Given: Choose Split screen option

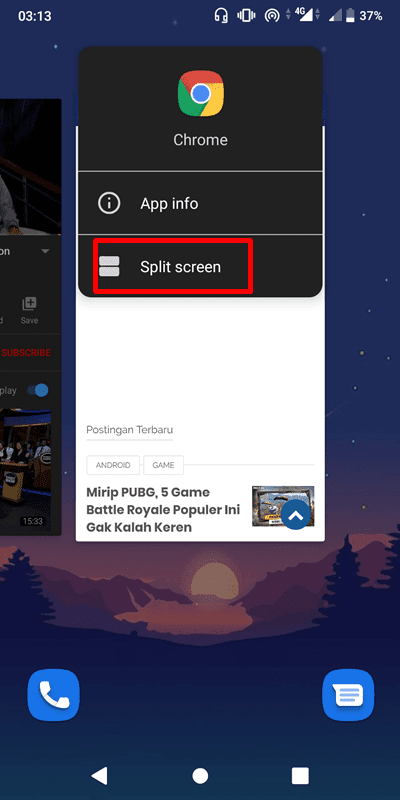Looking at the screenshot, I should coord(200,266).
